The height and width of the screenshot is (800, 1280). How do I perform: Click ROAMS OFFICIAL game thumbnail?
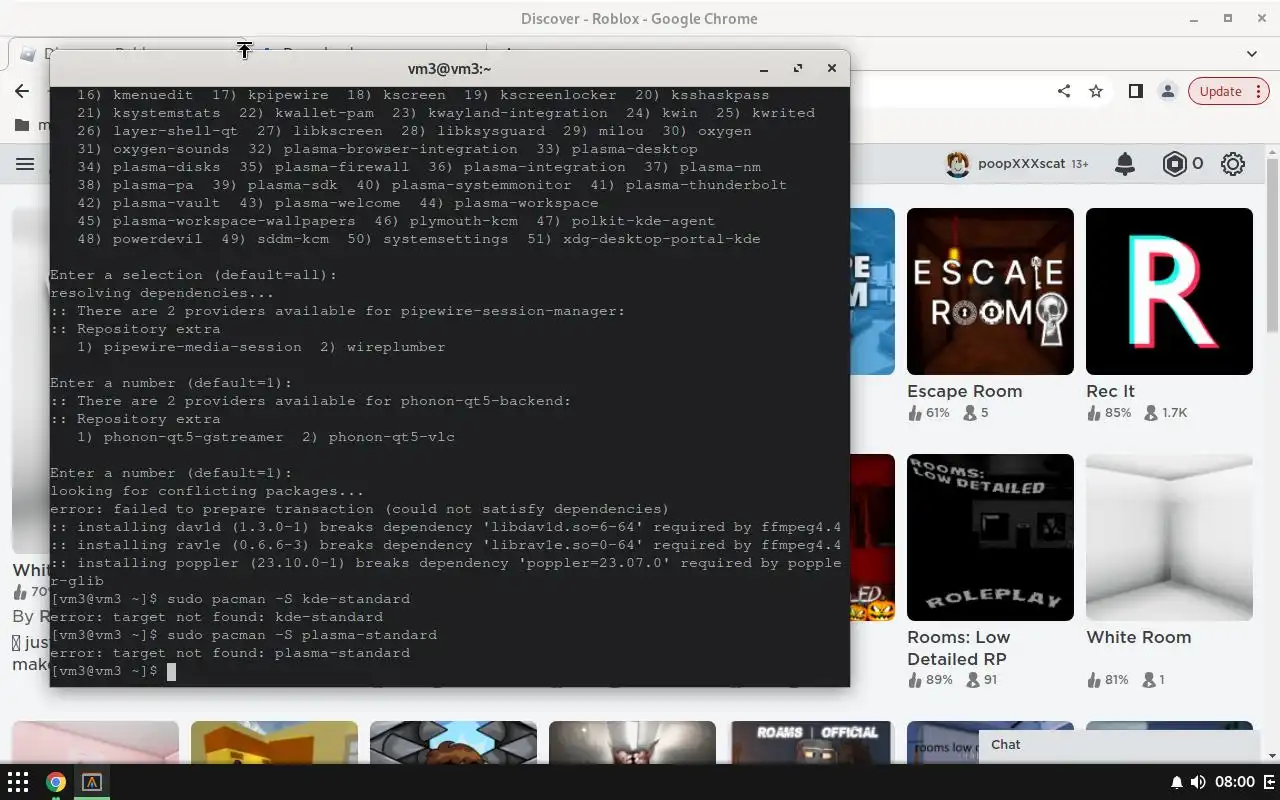tap(811, 742)
